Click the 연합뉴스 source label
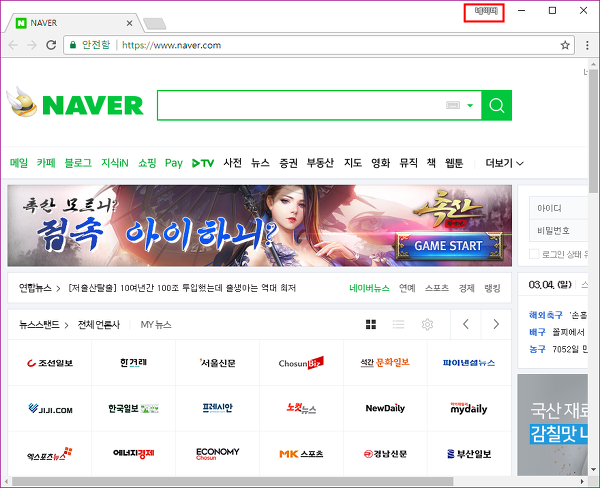 [x=35, y=288]
